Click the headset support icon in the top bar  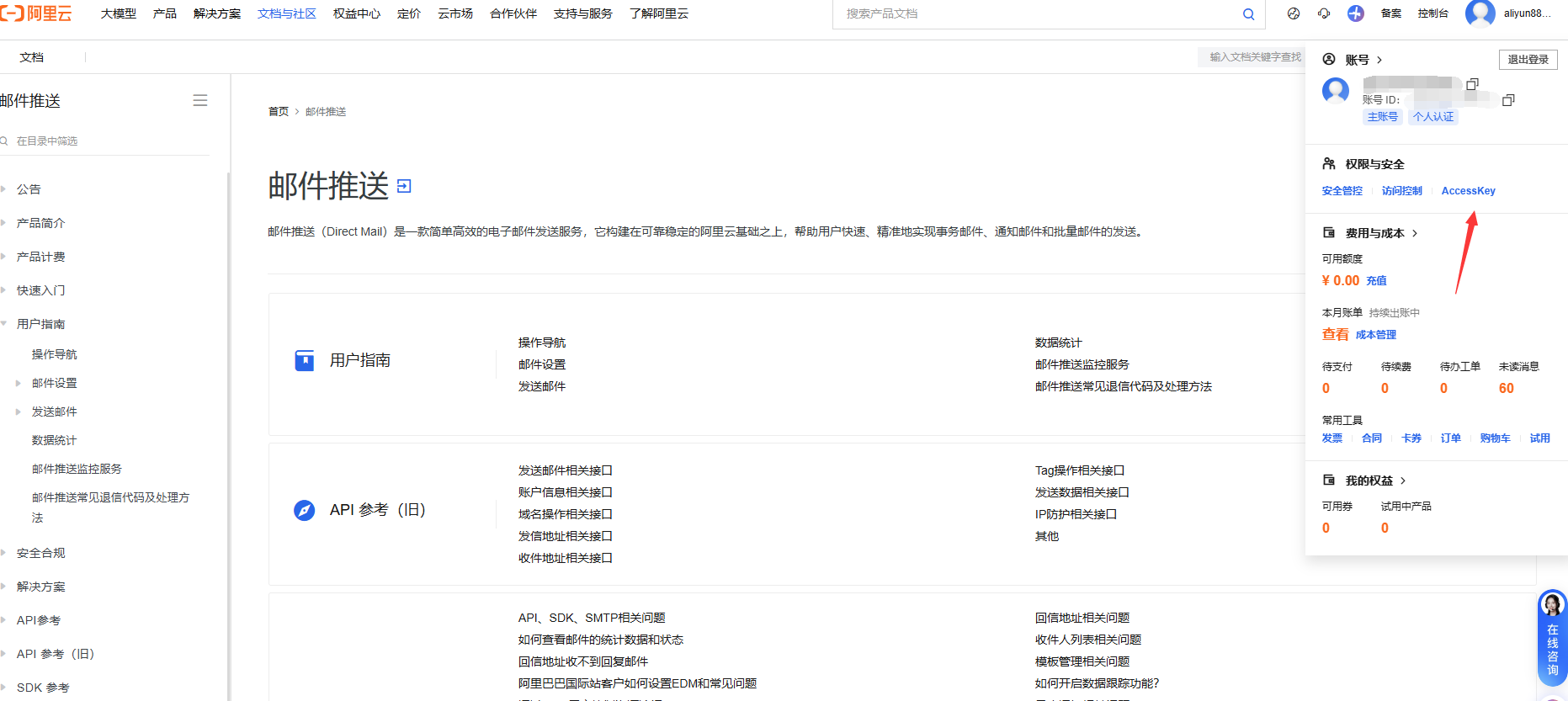1324,13
